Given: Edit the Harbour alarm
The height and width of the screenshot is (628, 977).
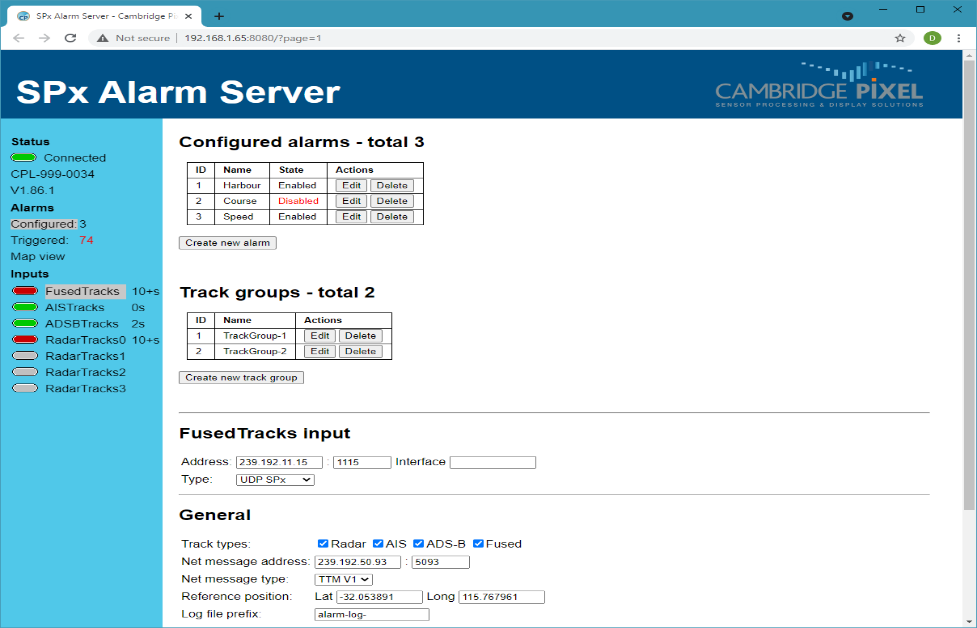Looking at the screenshot, I should click(351, 185).
